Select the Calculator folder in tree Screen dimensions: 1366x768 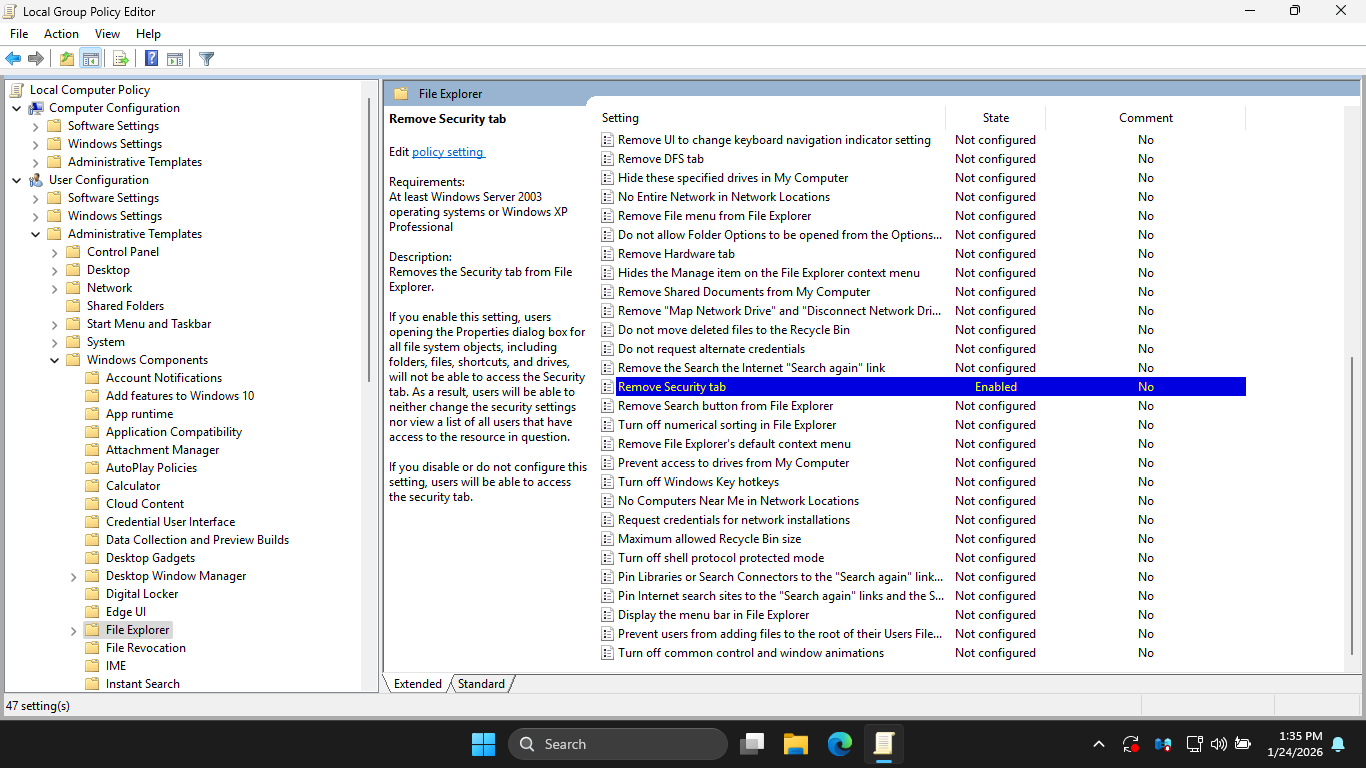click(133, 486)
